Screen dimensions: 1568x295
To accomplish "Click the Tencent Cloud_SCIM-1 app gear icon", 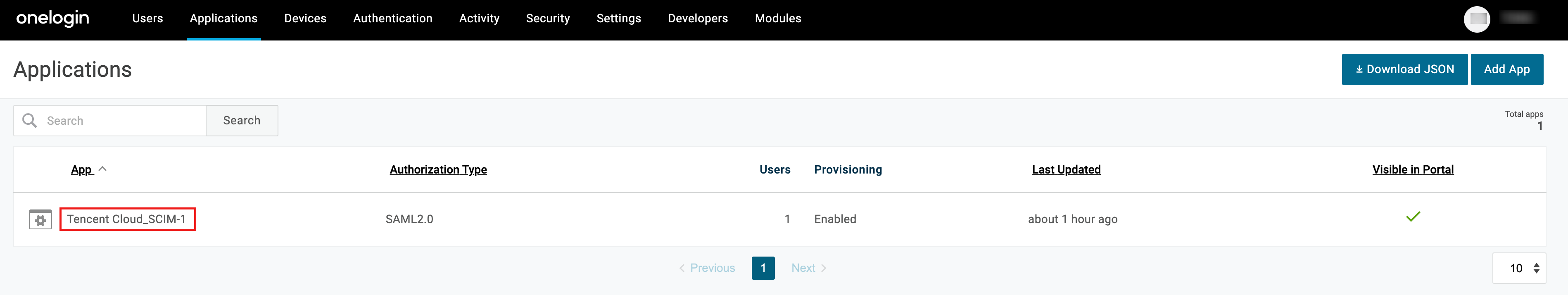I will coord(40,219).
